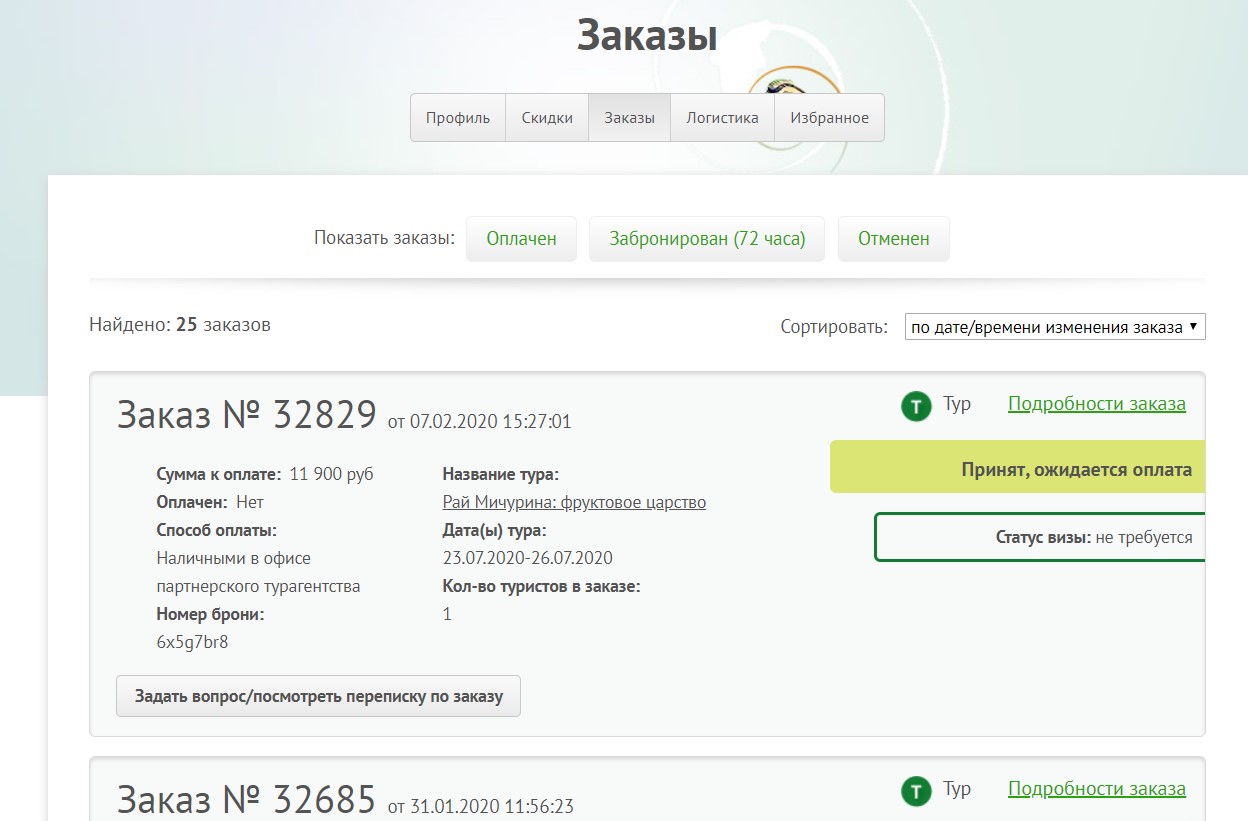1248x821 pixels.
Task: Click the Сортировать: label
Action: [834, 327]
